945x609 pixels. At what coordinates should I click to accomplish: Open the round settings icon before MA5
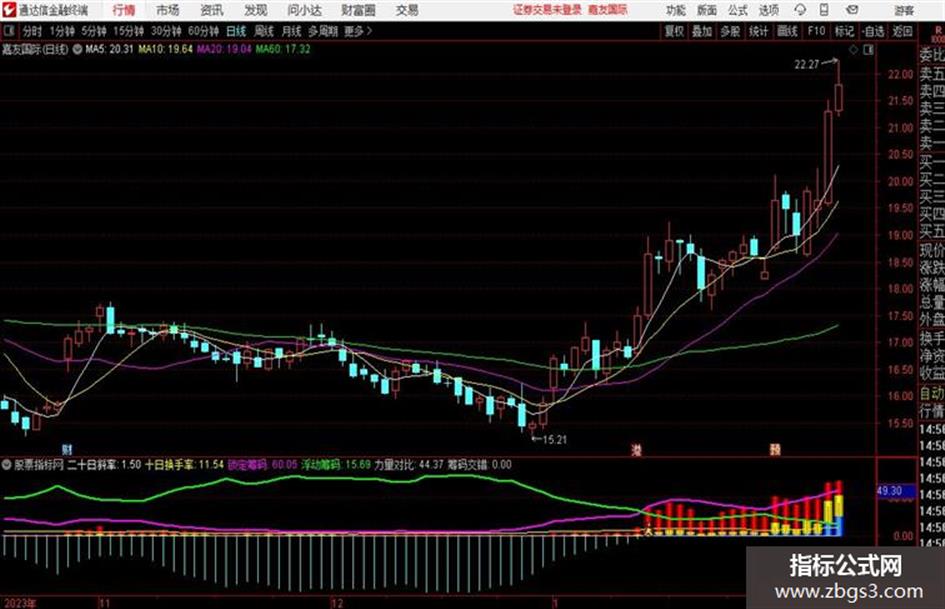coord(77,49)
